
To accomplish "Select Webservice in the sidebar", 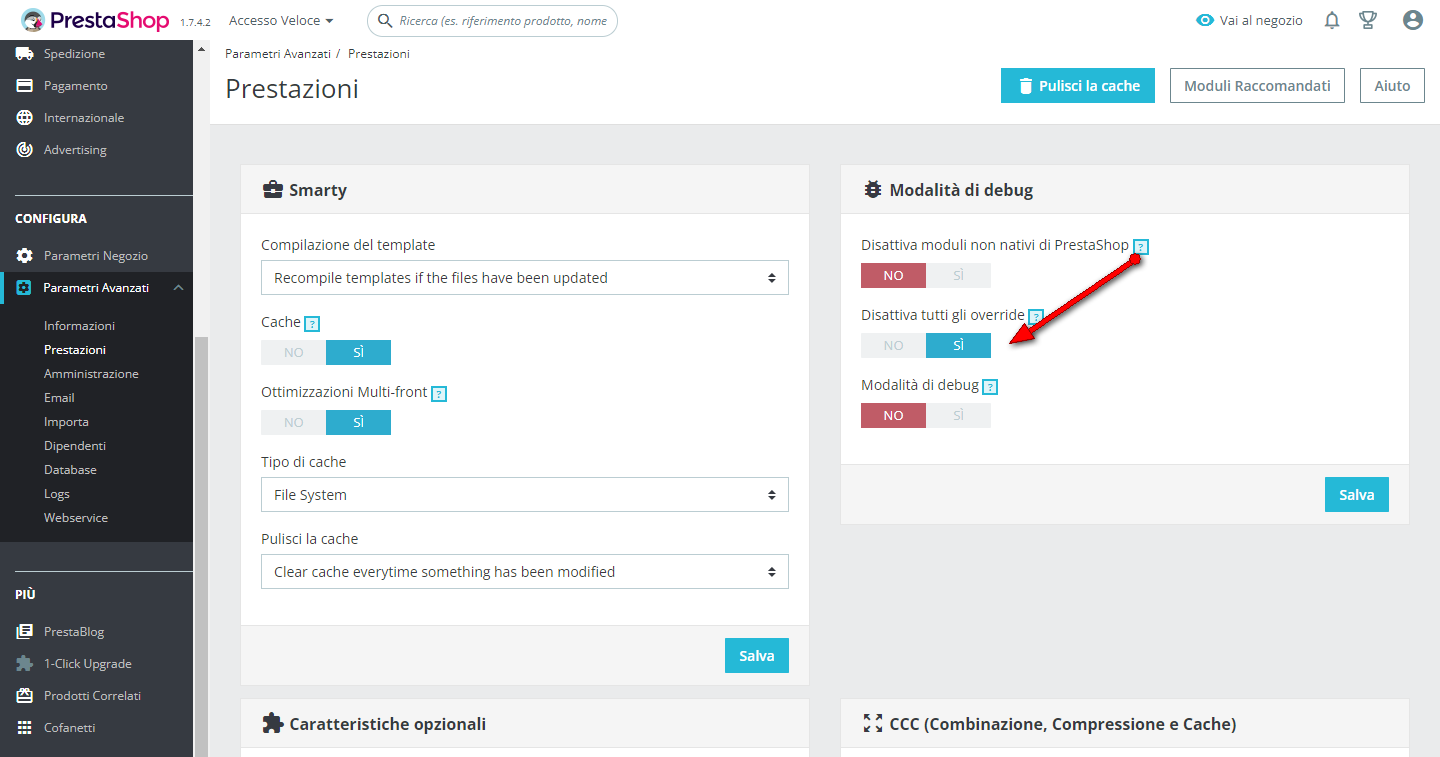I will (x=76, y=518).
